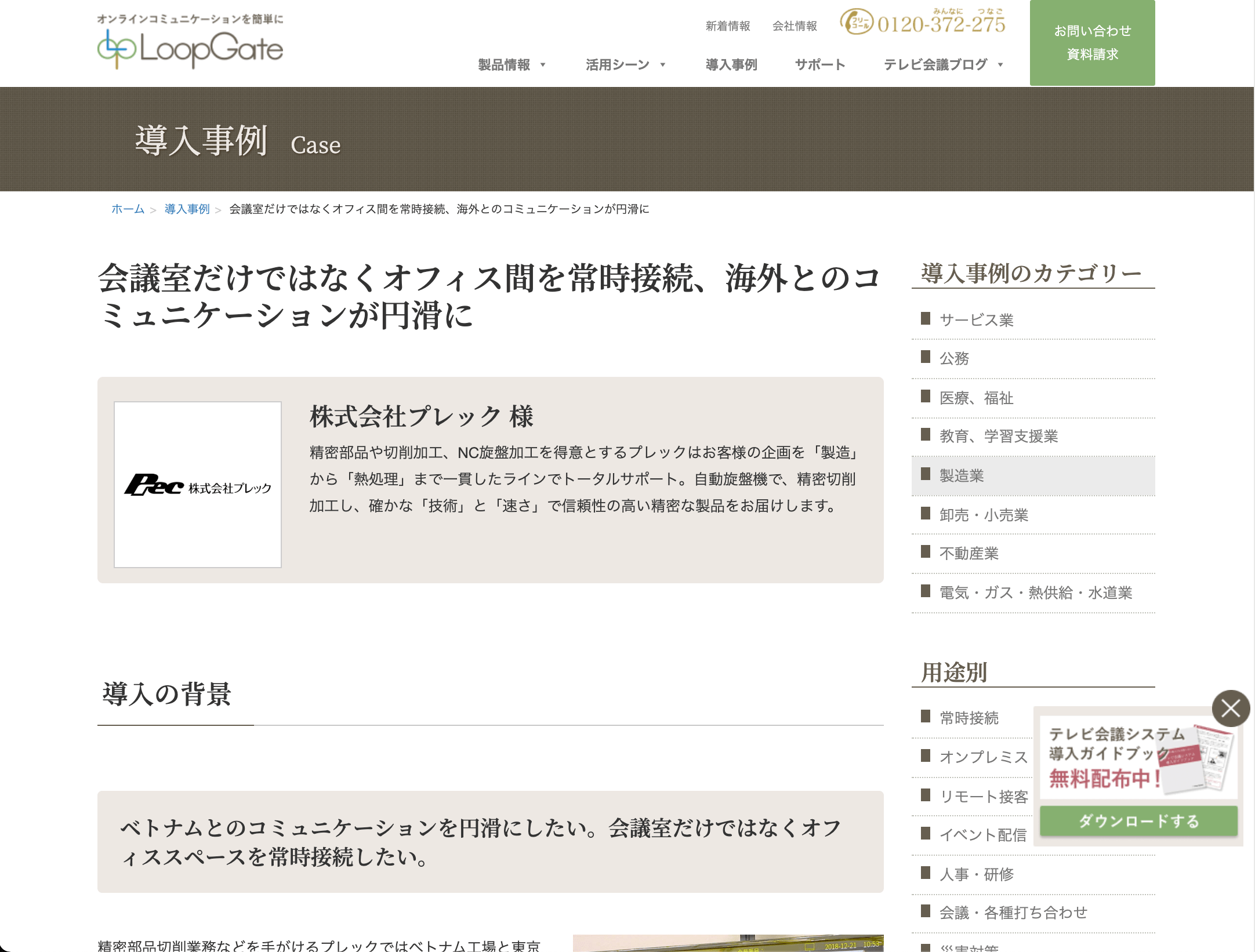
Task: Select the 製造業 category
Action: point(1033,476)
